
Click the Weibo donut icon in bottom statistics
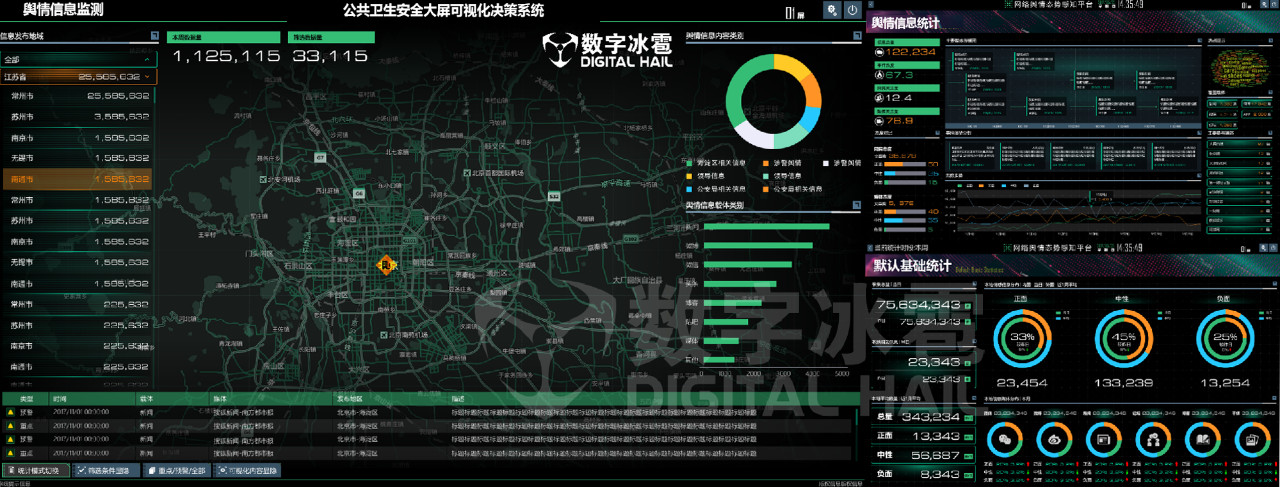pyautogui.click(x=1053, y=439)
